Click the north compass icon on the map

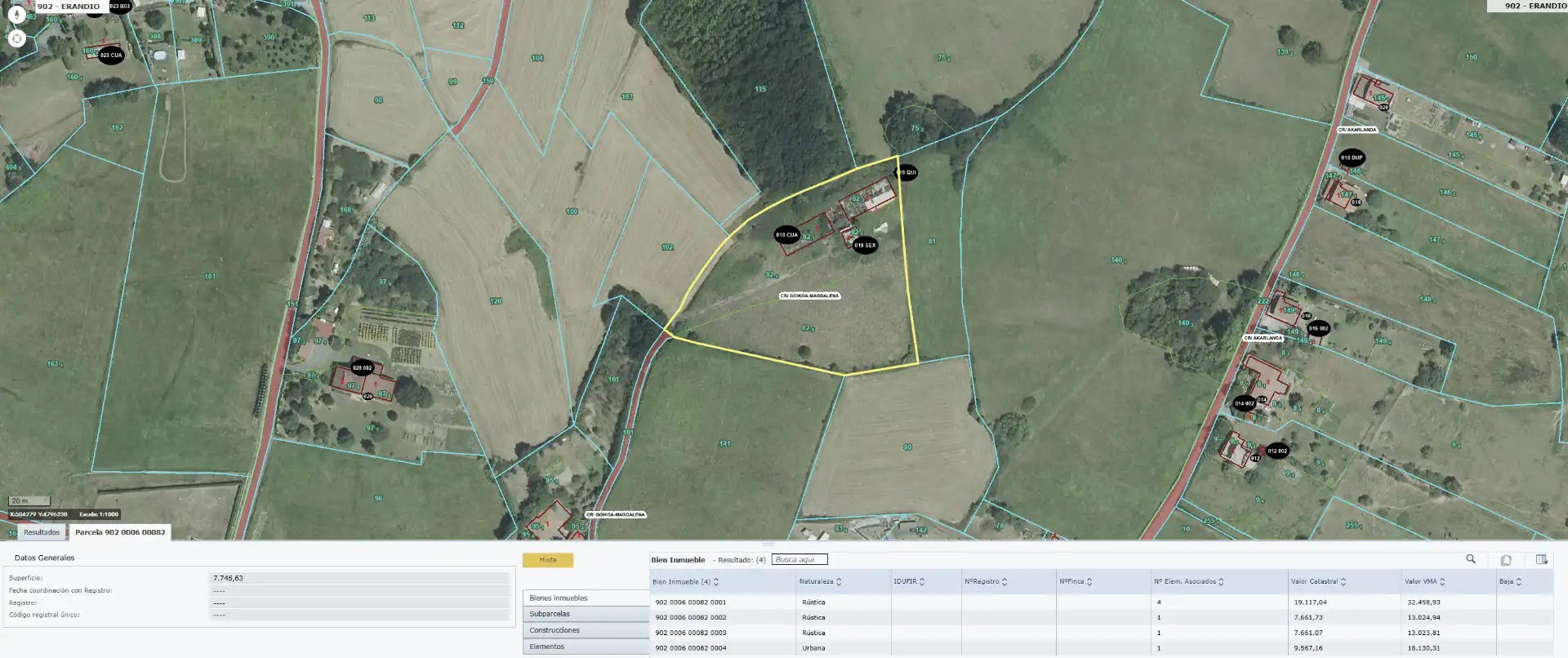[x=16, y=15]
